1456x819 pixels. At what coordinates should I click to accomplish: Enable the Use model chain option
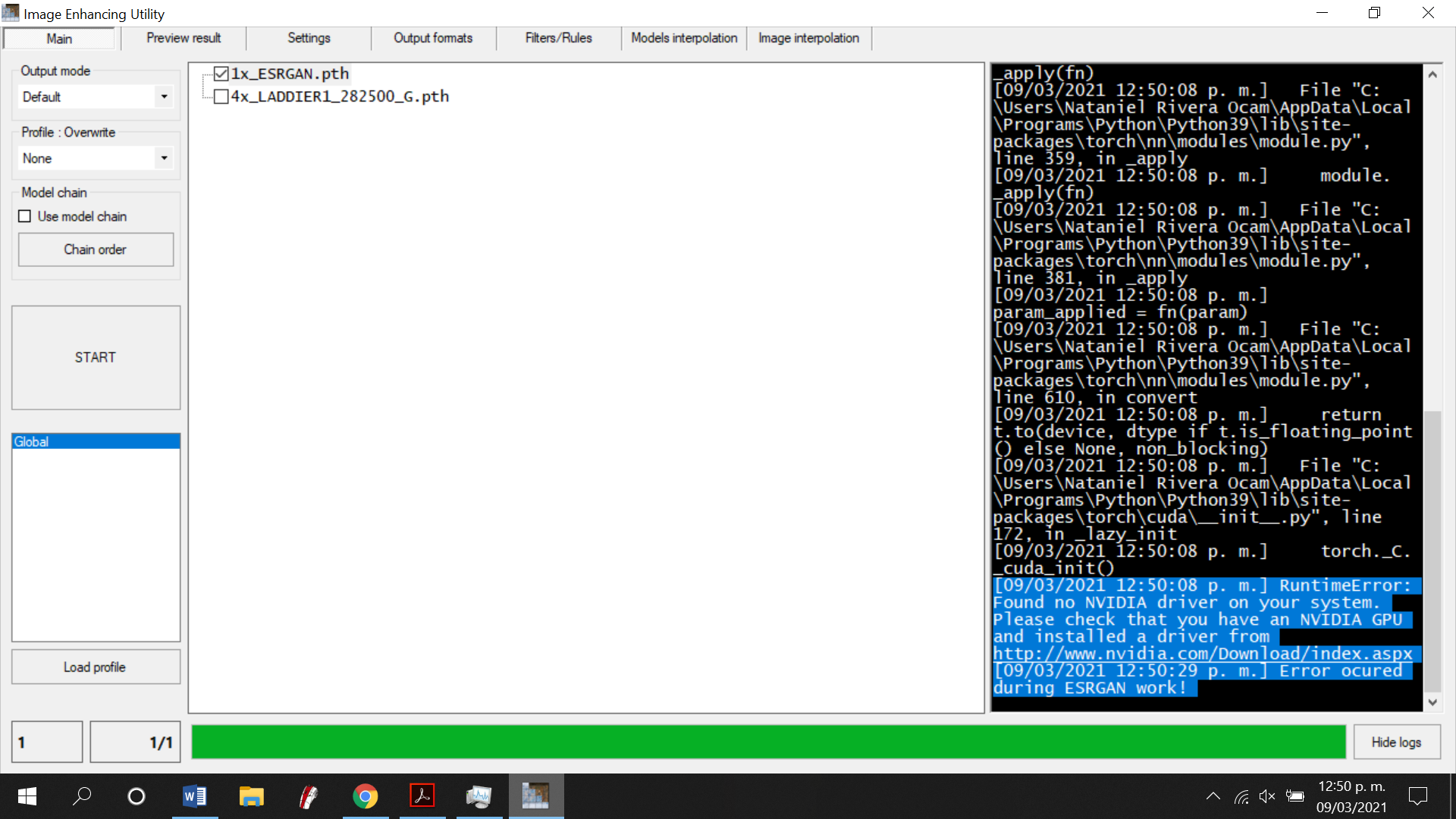point(25,216)
